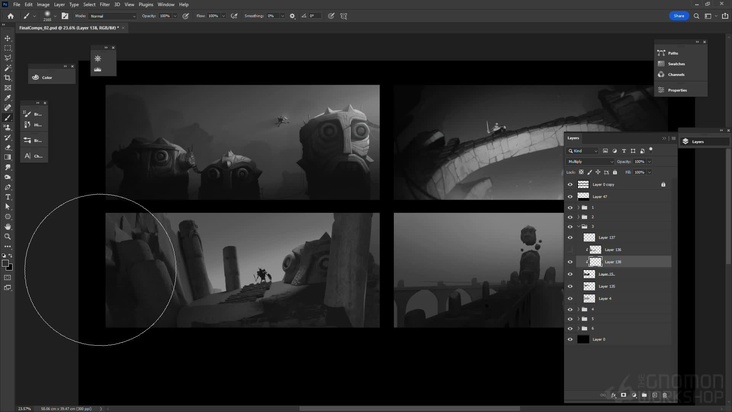The width and height of the screenshot is (732, 412).
Task: Toggle visibility of Layer 137
Action: pos(570,237)
